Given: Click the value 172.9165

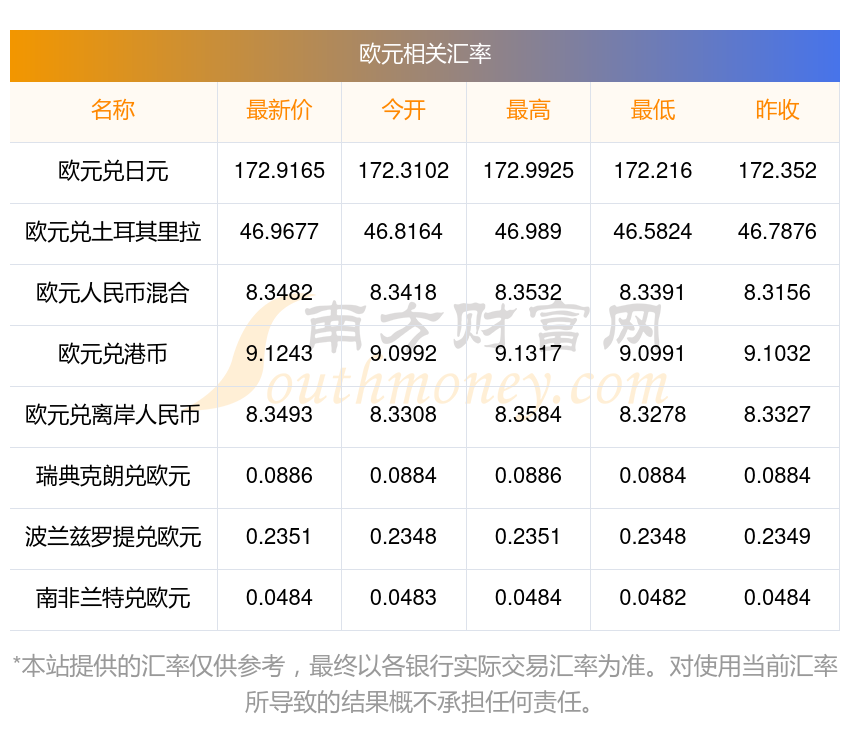Looking at the screenshot, I should coord(279,171).
